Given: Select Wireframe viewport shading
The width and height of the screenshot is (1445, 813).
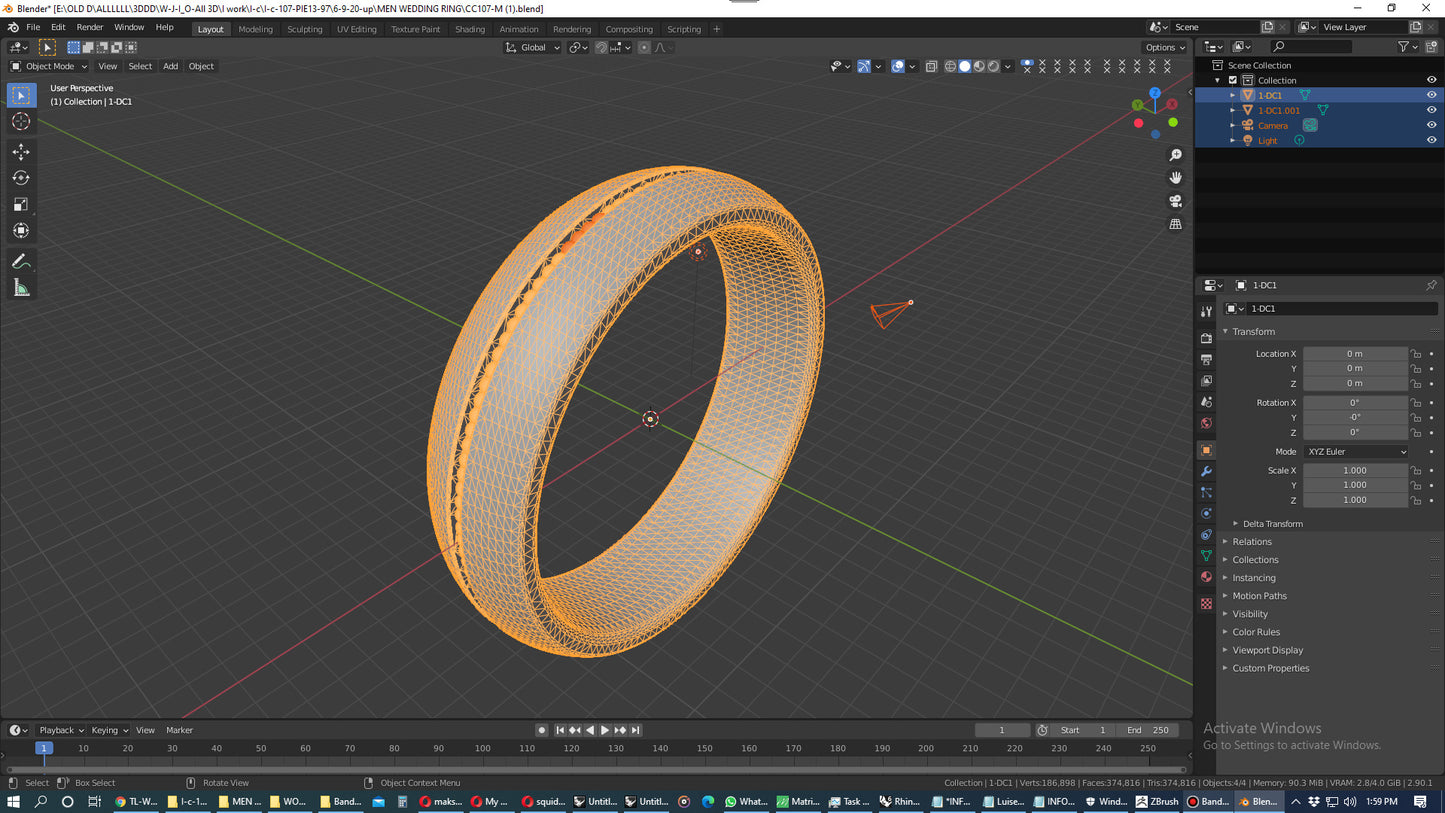Looking at the screenshot, I should pyautogui.click(x=950, y=66).
